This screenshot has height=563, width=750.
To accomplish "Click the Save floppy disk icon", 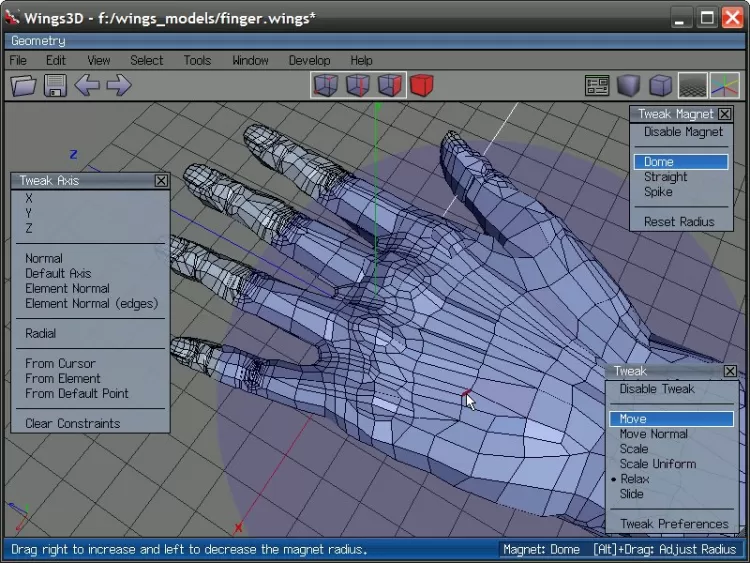I will [x=54, y=86].
